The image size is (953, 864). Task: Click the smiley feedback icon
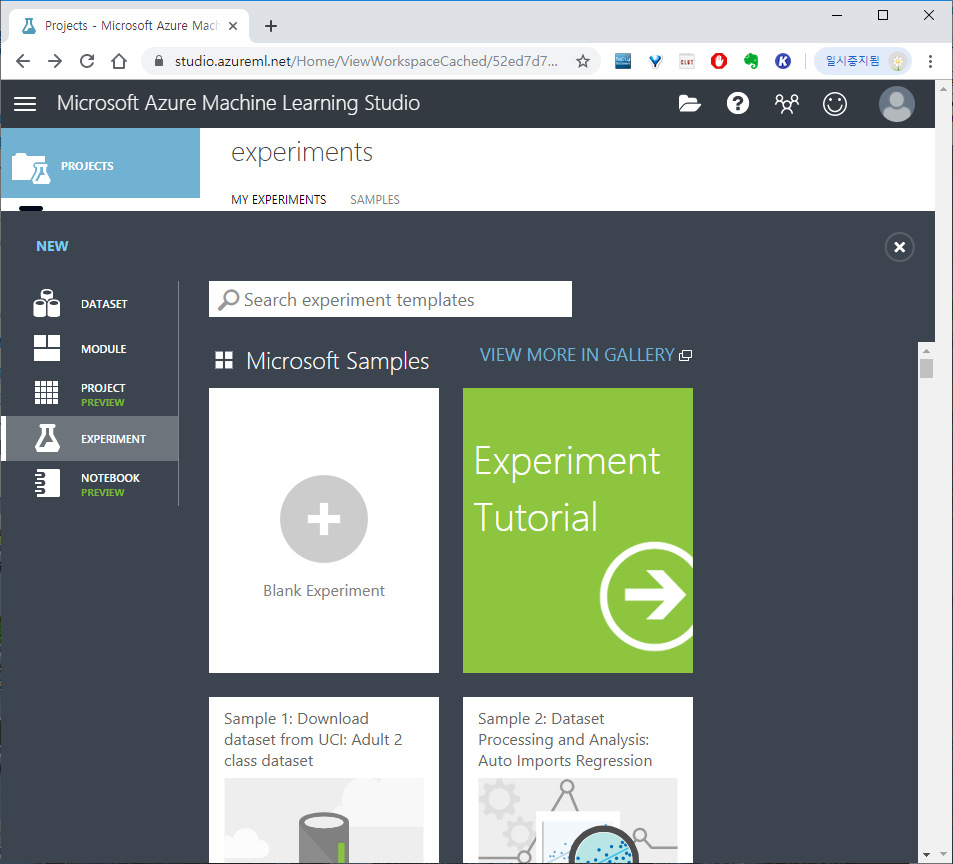point(834,104)
